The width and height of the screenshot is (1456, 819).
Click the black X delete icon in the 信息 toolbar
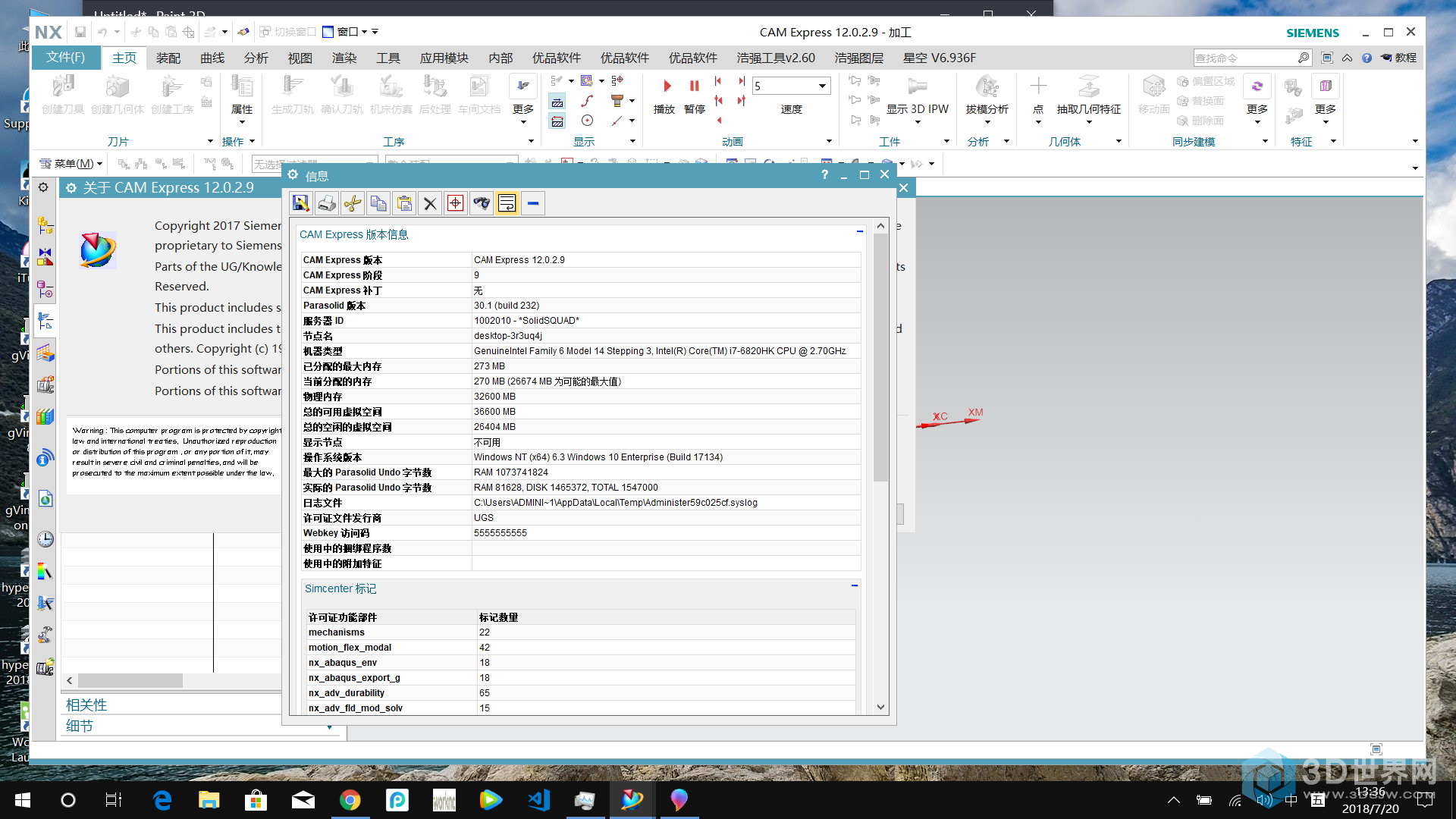[x=430, y=203]
